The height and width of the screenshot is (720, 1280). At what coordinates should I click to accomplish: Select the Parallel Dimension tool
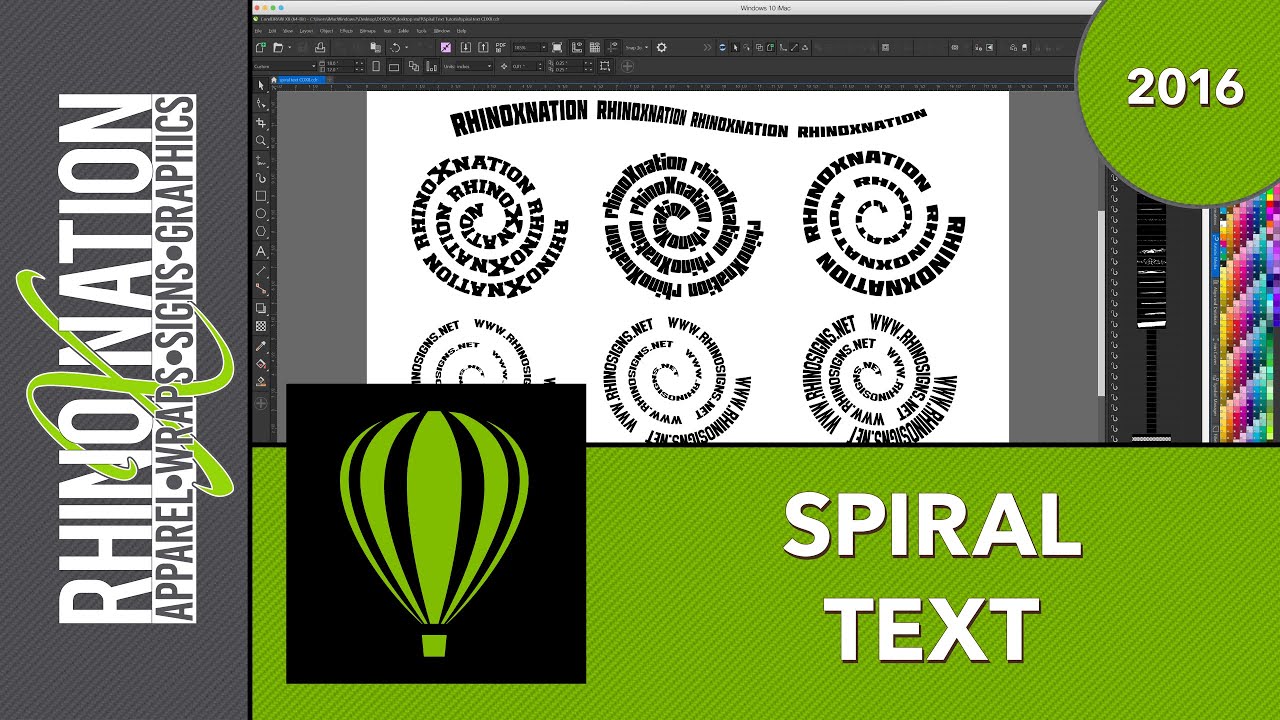click(x=261, y=270)
